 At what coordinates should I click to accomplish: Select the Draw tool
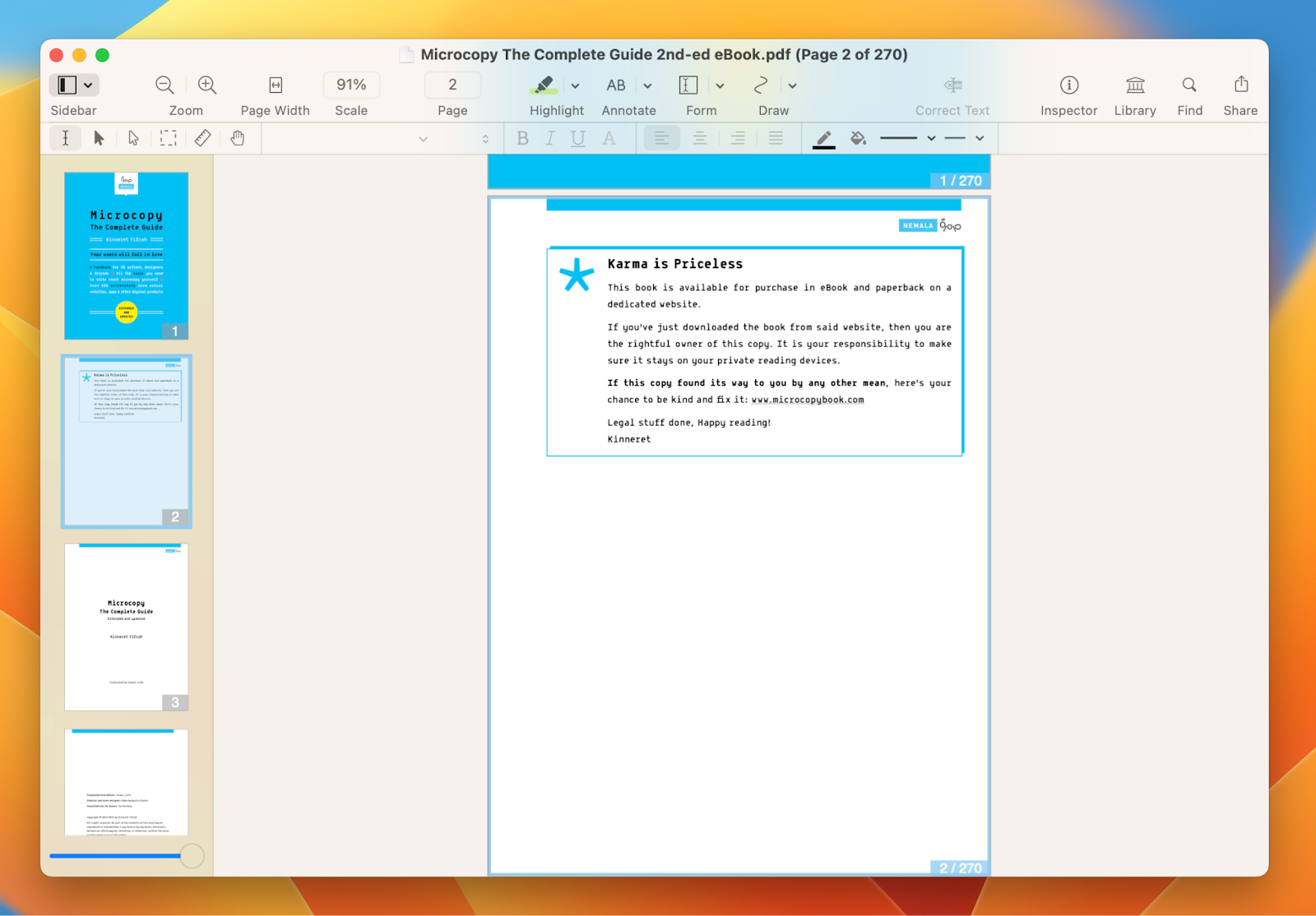tap(761, 85)
